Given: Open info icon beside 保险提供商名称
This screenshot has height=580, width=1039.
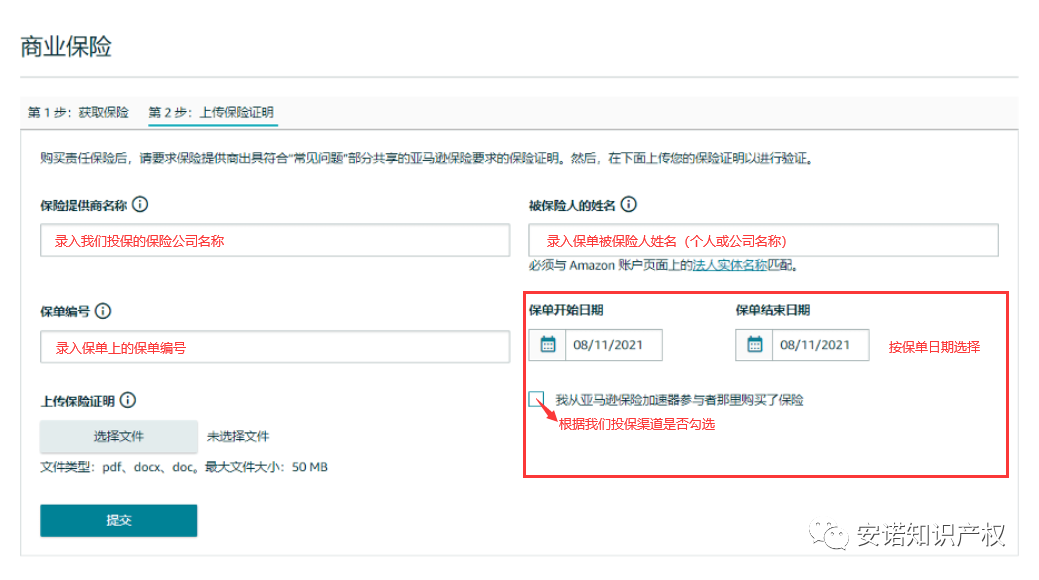Looking at the screenshot, I should pos(140,205).
